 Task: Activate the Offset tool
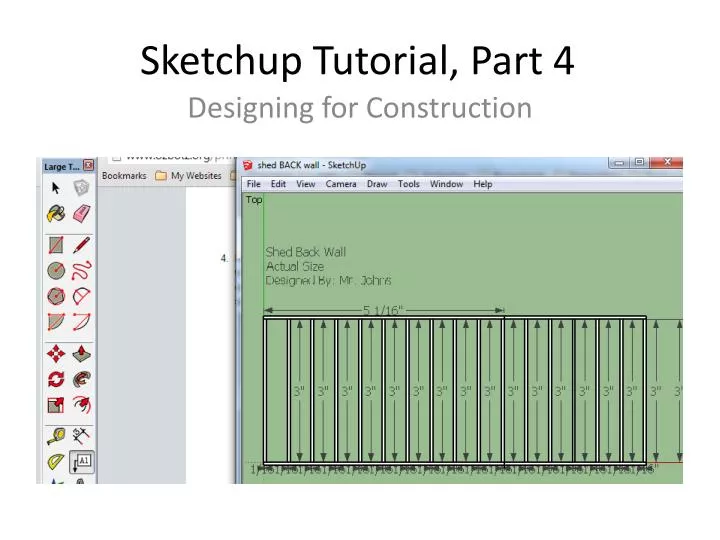[81, 405]
